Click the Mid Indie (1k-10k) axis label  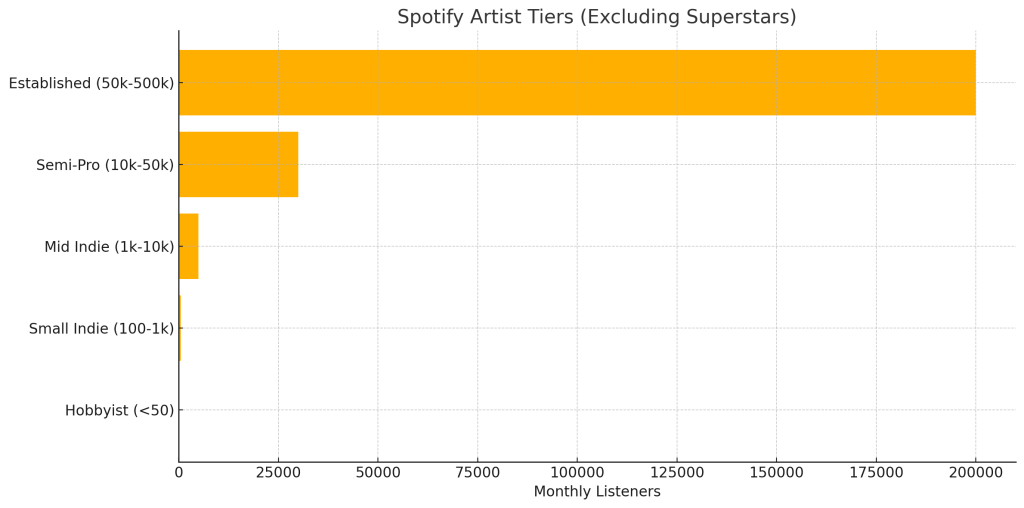(110, 247)
